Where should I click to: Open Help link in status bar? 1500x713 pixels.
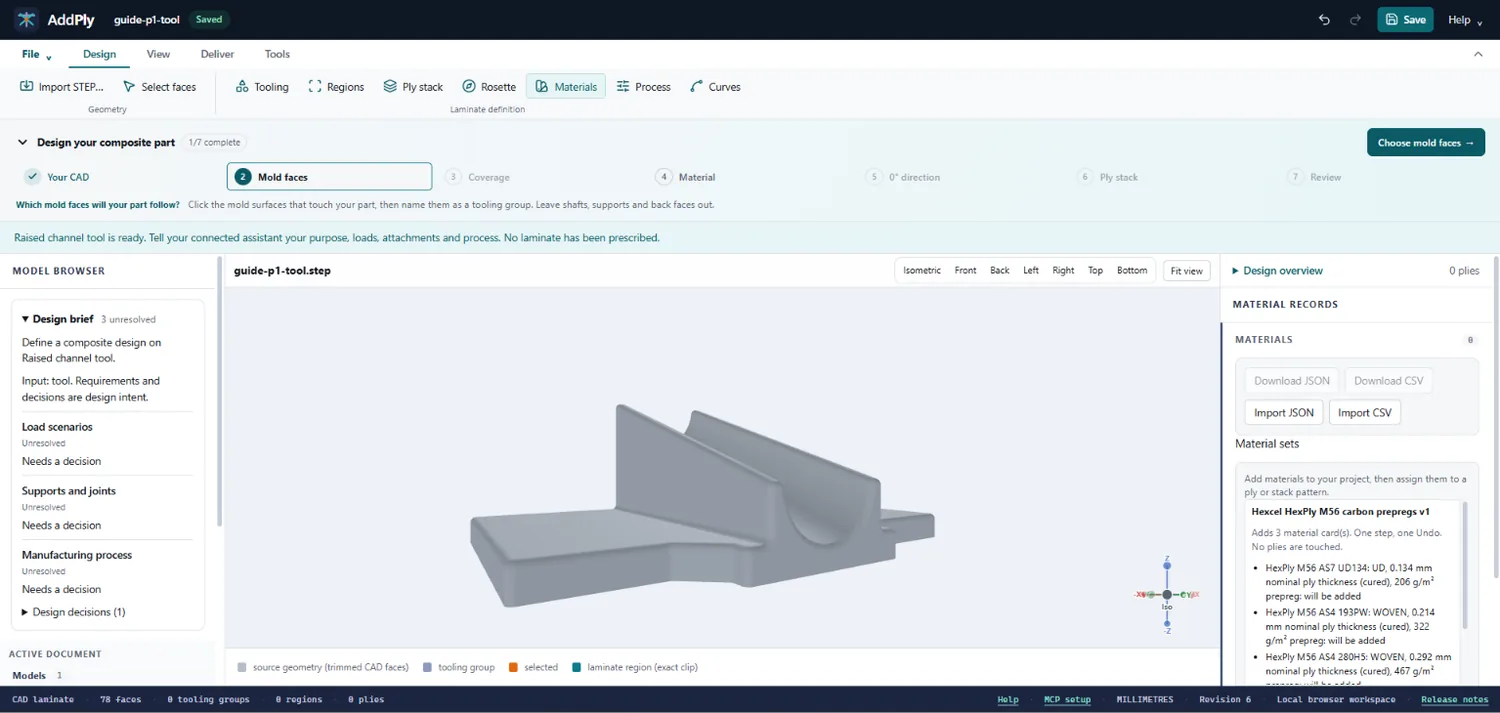tap(1008, 700)
